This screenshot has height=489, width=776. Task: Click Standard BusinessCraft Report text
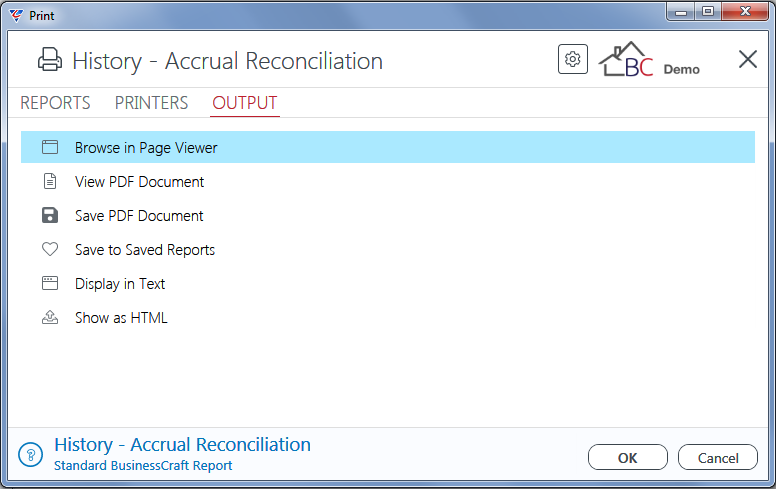pos(143,466)
